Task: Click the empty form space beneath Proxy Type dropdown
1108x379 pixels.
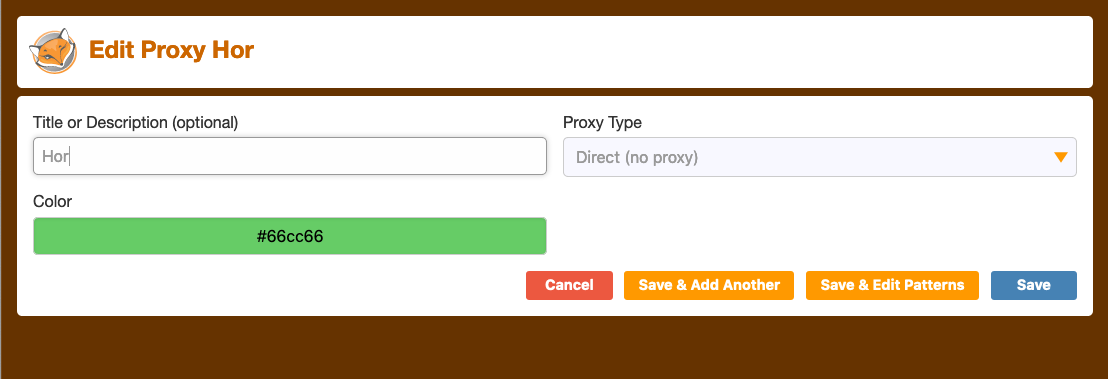Action: coord(820,223)
